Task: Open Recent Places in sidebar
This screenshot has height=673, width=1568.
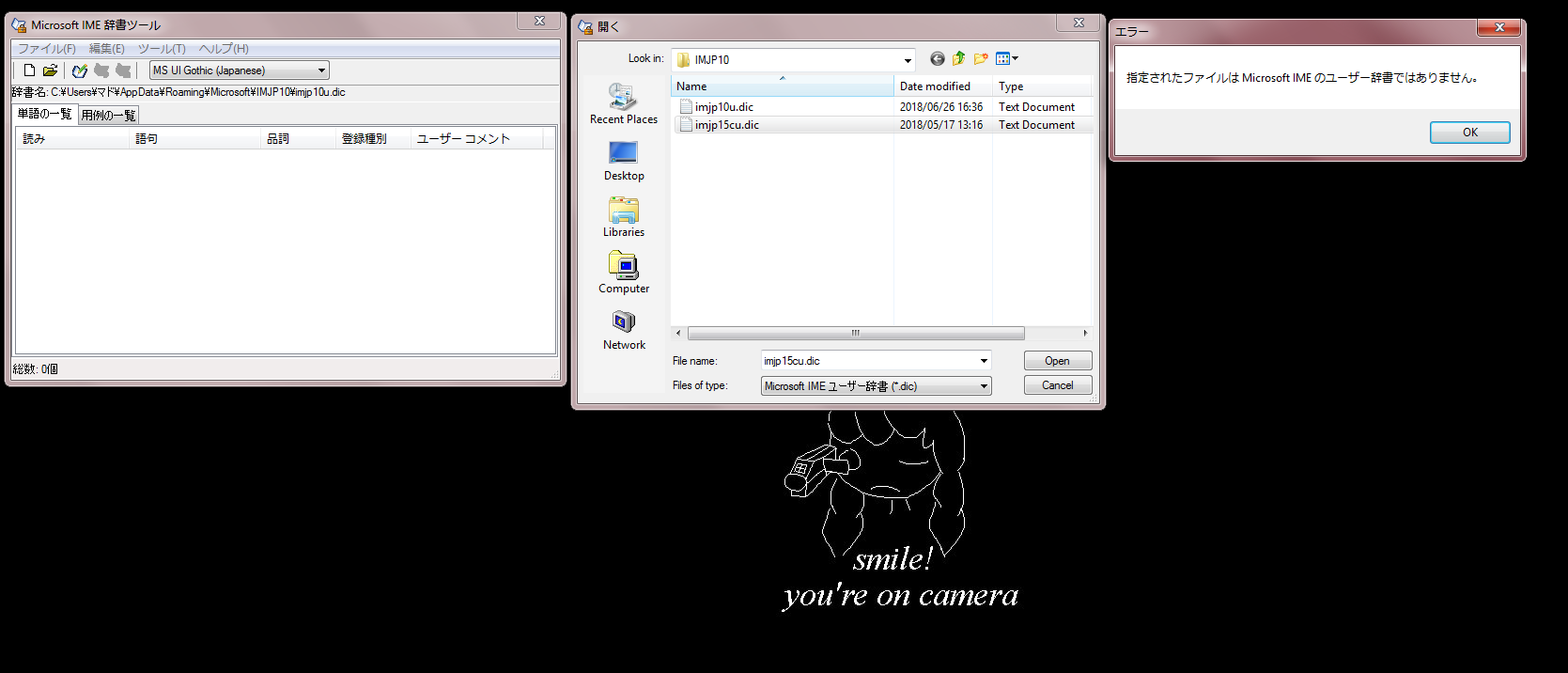Action: (624, 103)
